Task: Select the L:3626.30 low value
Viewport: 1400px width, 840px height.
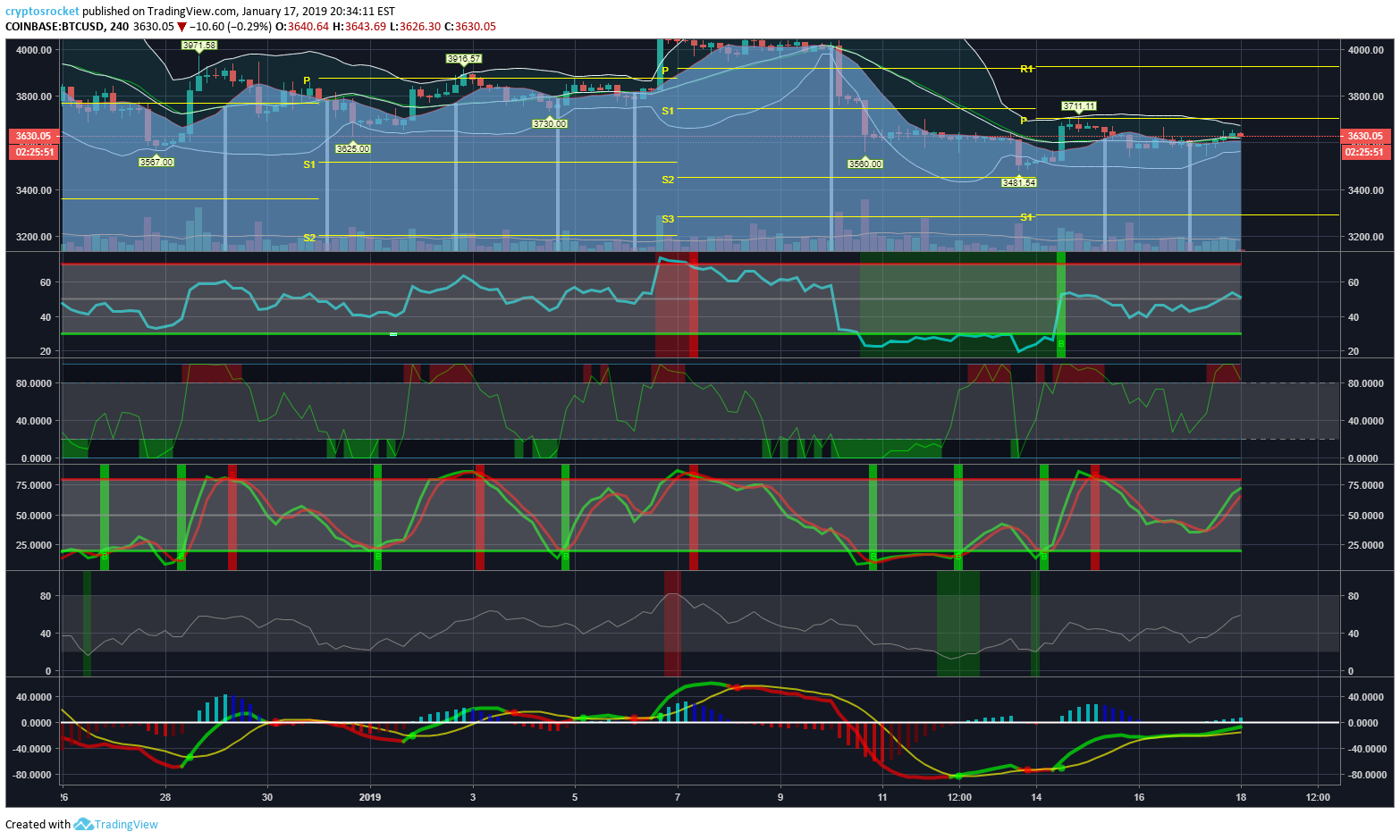Action: [x=416, y=27]
